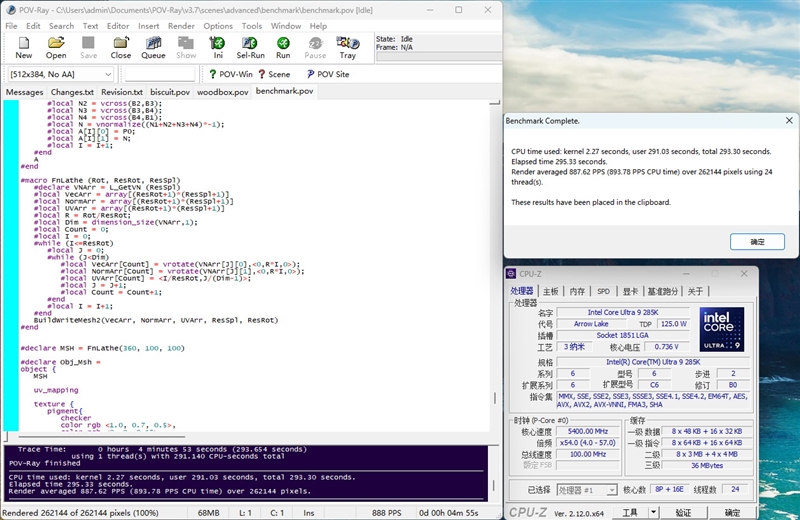Open the Help menu

[318, 26]
